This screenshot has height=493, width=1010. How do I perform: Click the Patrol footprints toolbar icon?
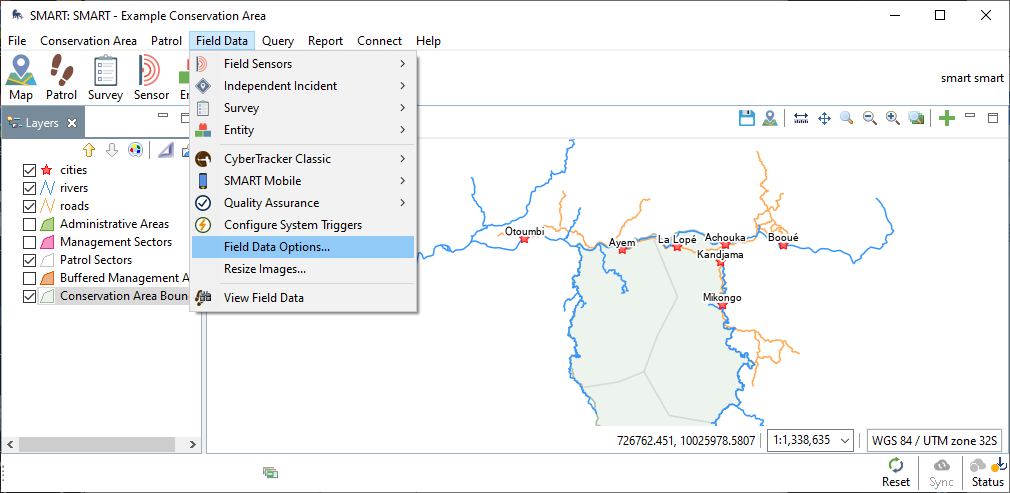[61, 76]
